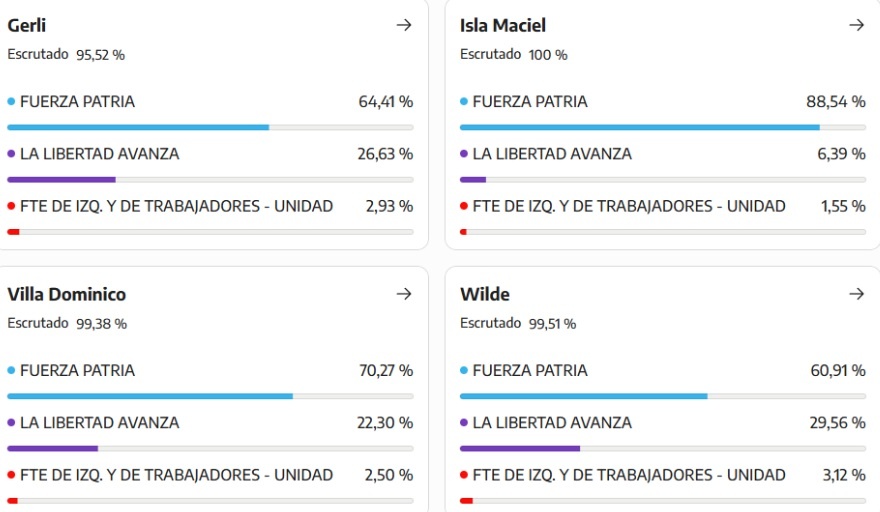Click purple dot beside La Libertad Avanza in Wilde
Viewport: 880px width, 512px height.
pos(464,423)
